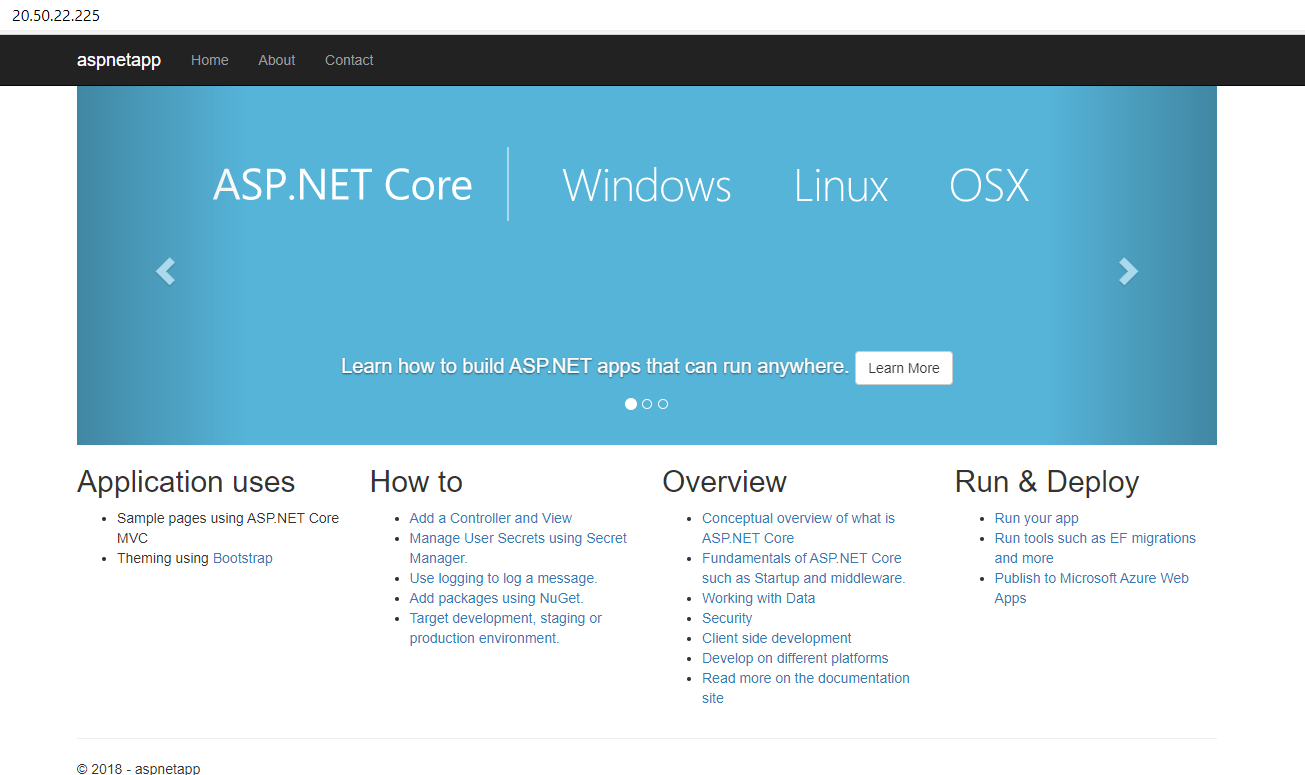Click the Run & Deploy heading
The image size is (1305, 775).
click(1047, 482)
